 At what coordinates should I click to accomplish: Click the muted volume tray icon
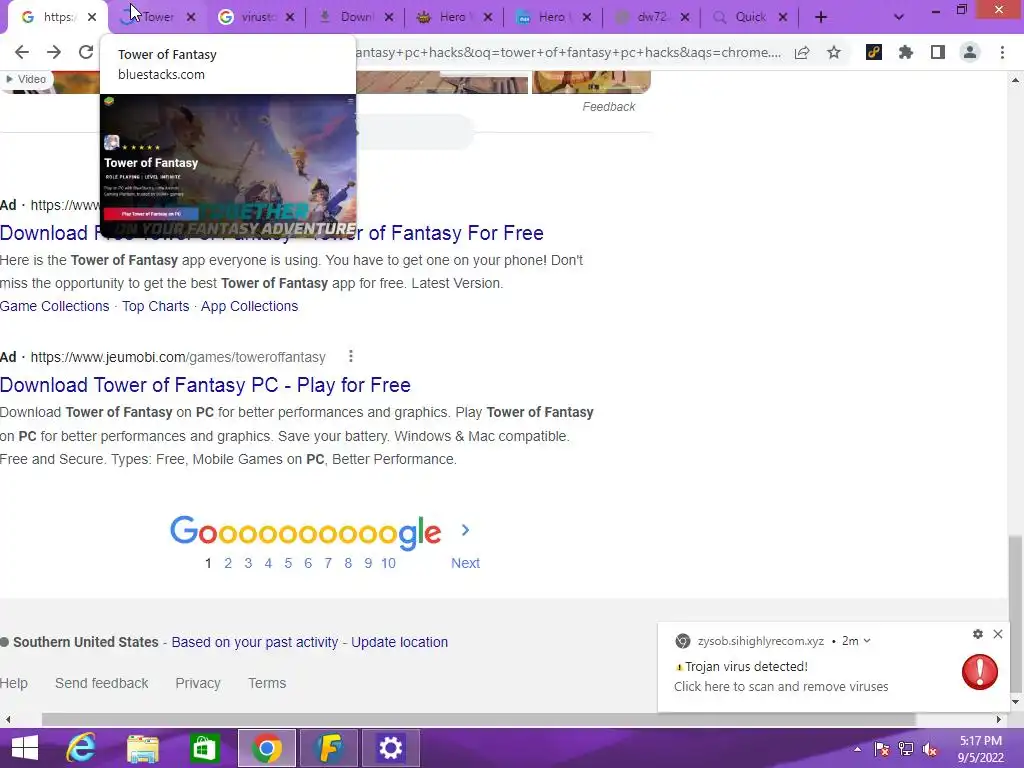[930, 749]
